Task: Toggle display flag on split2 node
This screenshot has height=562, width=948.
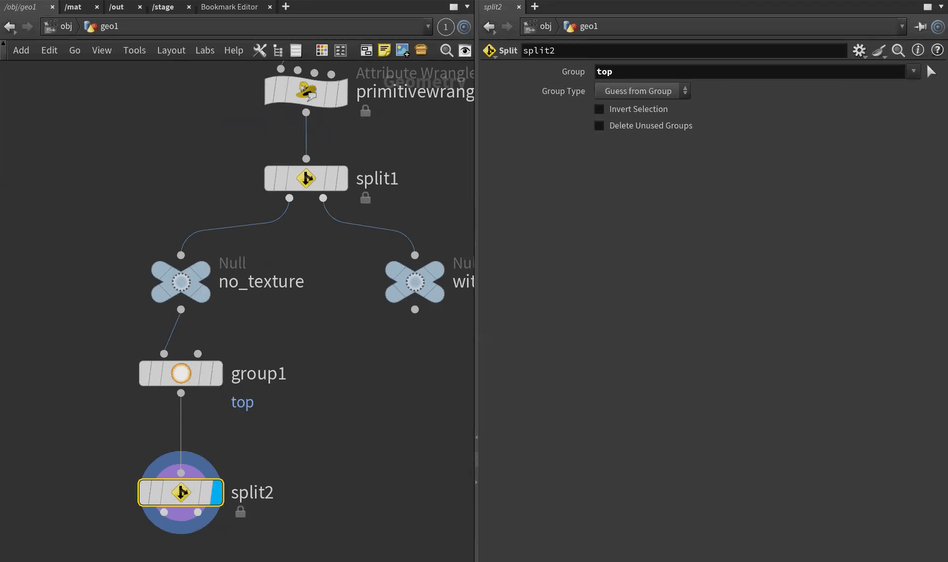Action: click(215, 492)
